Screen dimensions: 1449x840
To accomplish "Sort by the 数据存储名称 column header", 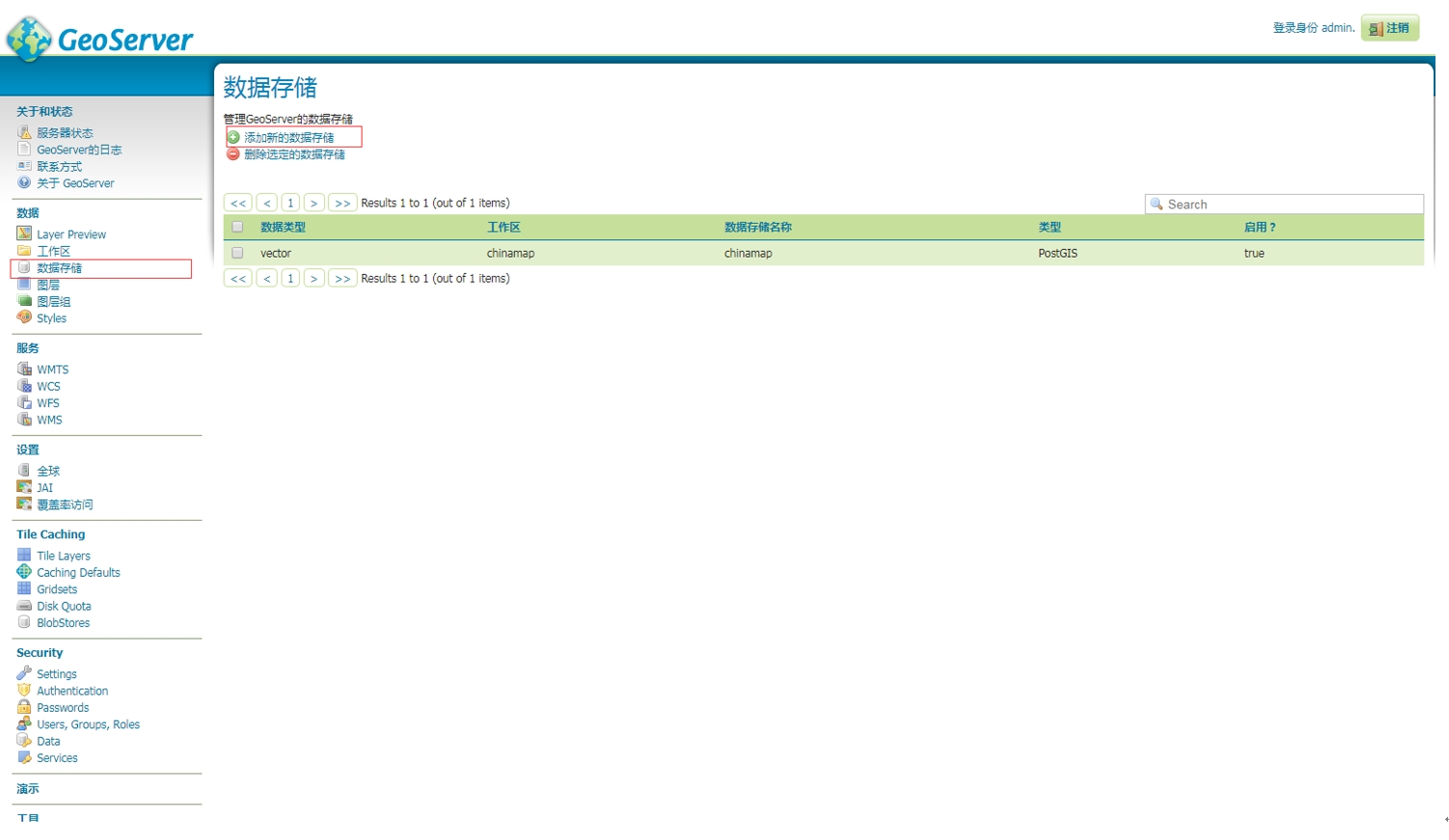I will pos(757,228).
